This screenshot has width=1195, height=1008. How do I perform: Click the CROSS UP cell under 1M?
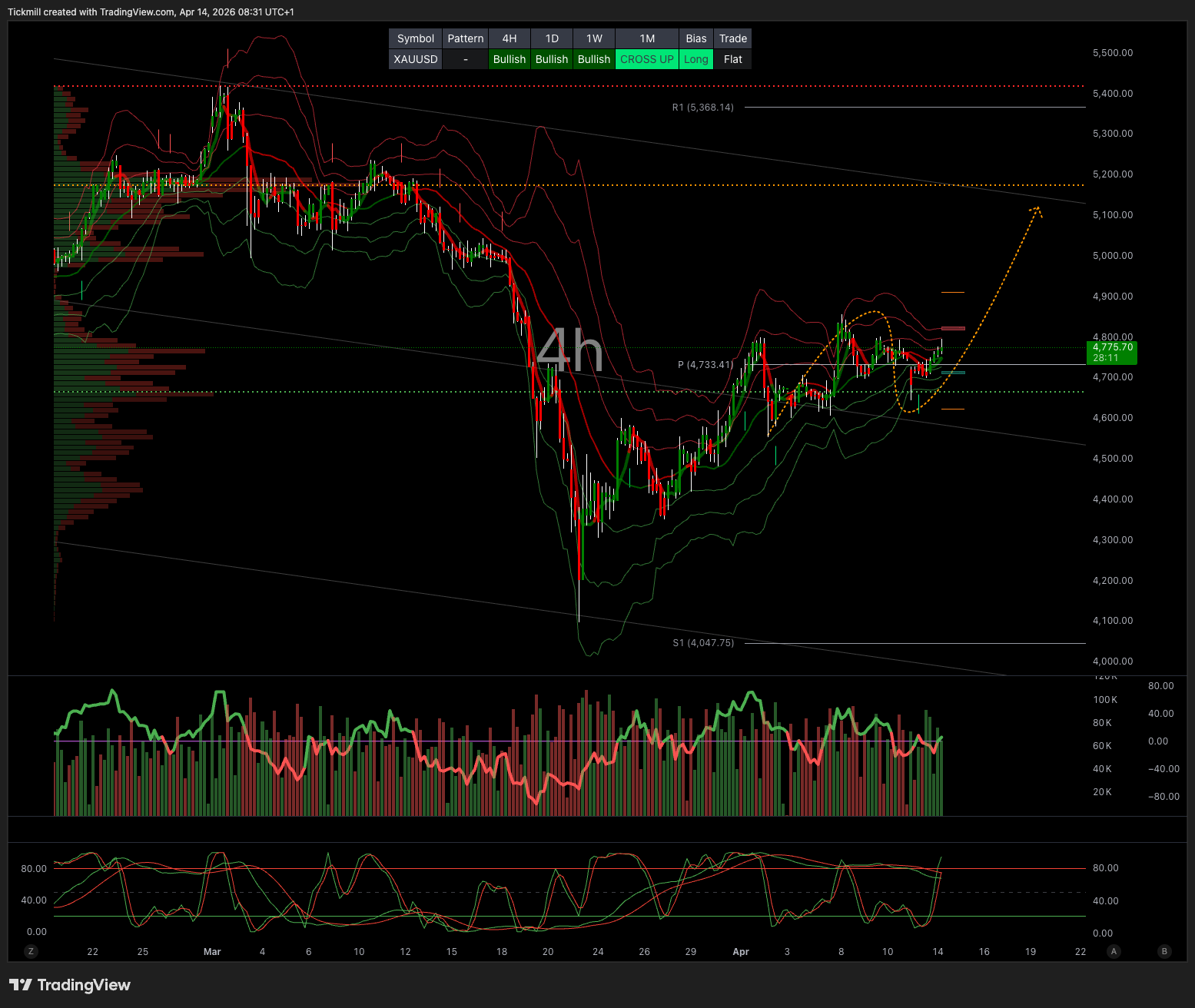646,59
